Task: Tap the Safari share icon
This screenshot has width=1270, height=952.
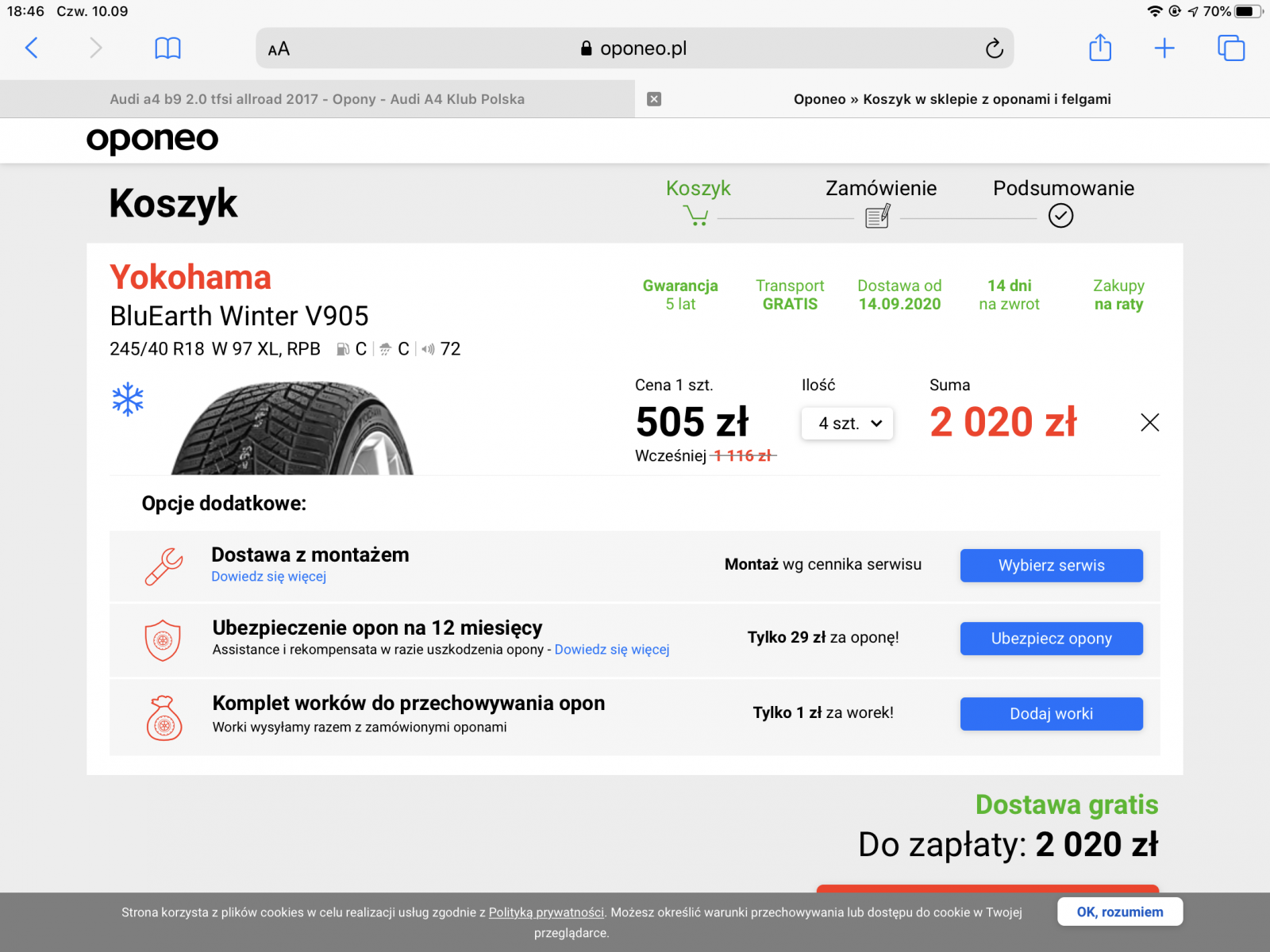Action: [x=1100, y=48]
